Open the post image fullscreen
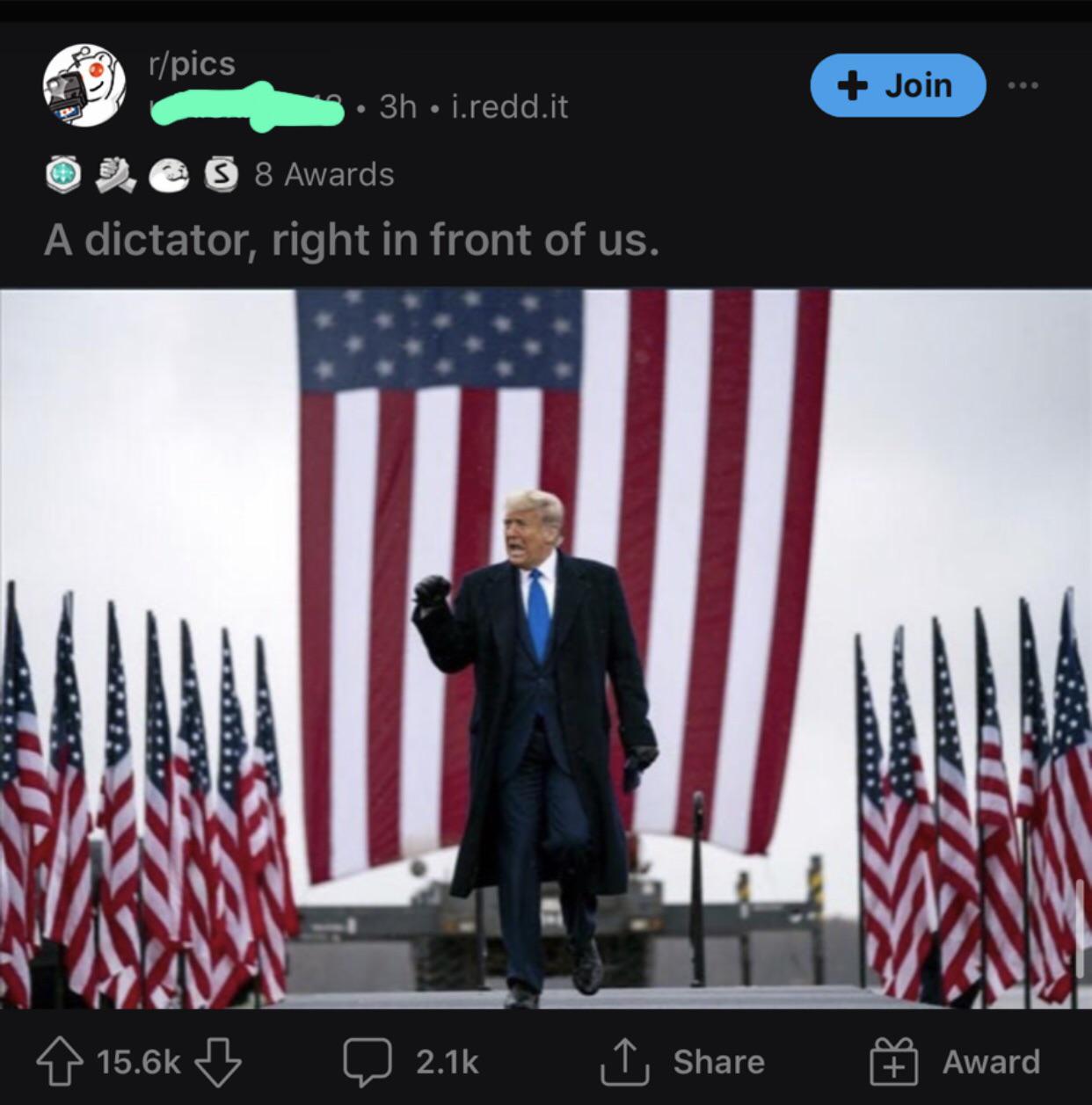This screenshot has height=1105, width=1092. 546,649
